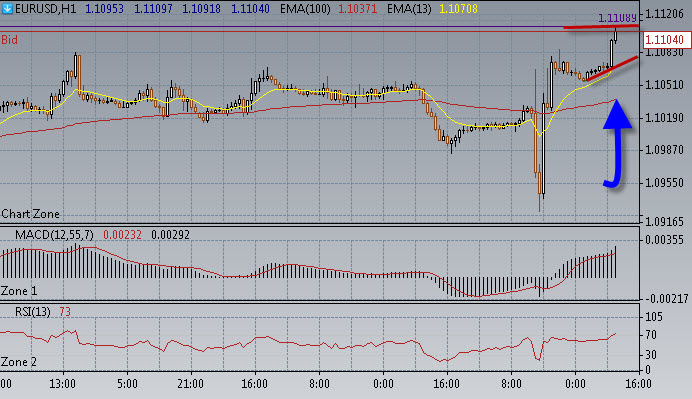Viewport: 692px width, 399px height.
Task: Click the 5:00 time axis label
Action: [x=127, y=384]
